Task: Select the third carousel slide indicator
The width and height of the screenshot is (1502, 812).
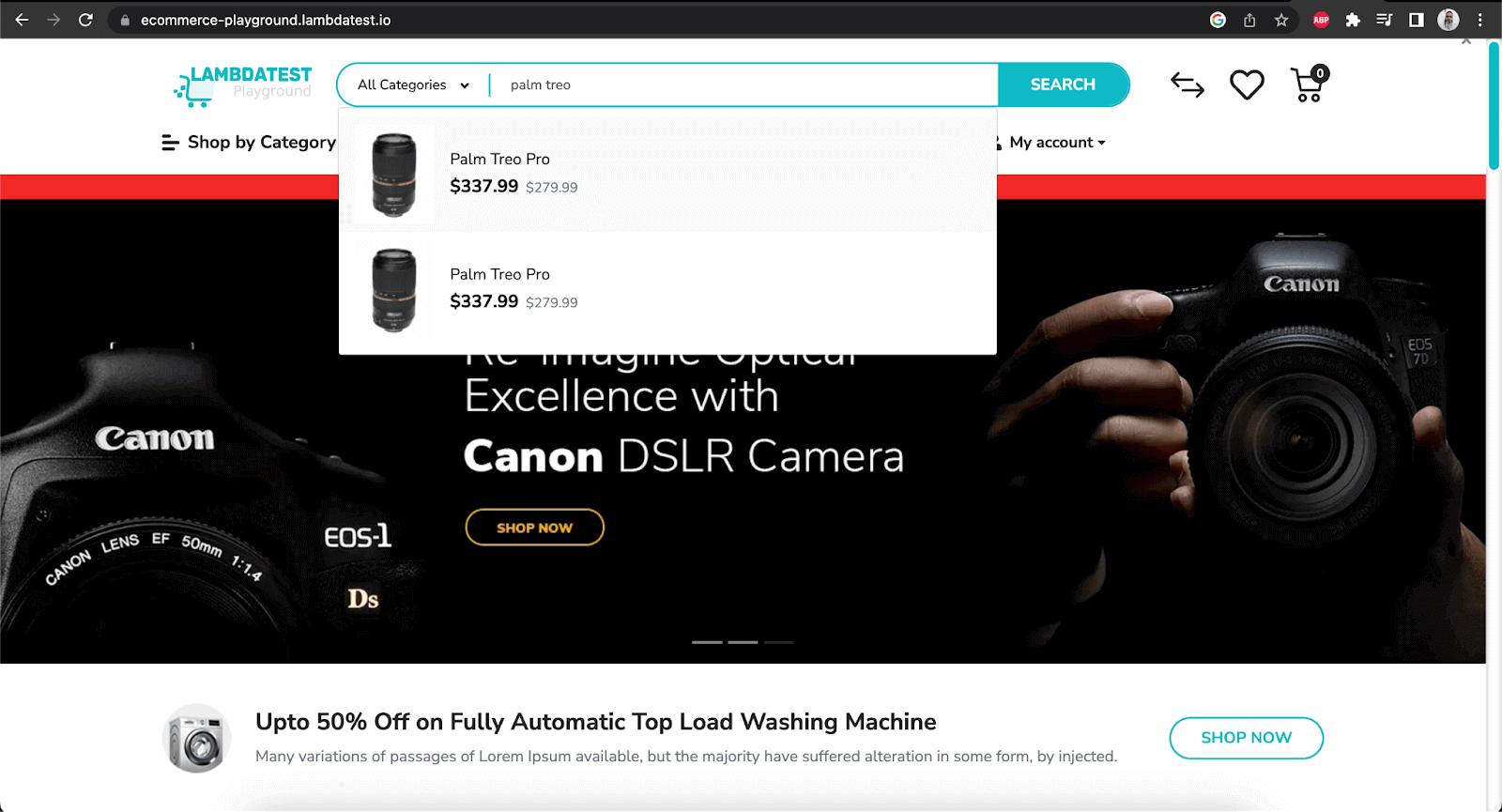Action: tap(779, 642)
